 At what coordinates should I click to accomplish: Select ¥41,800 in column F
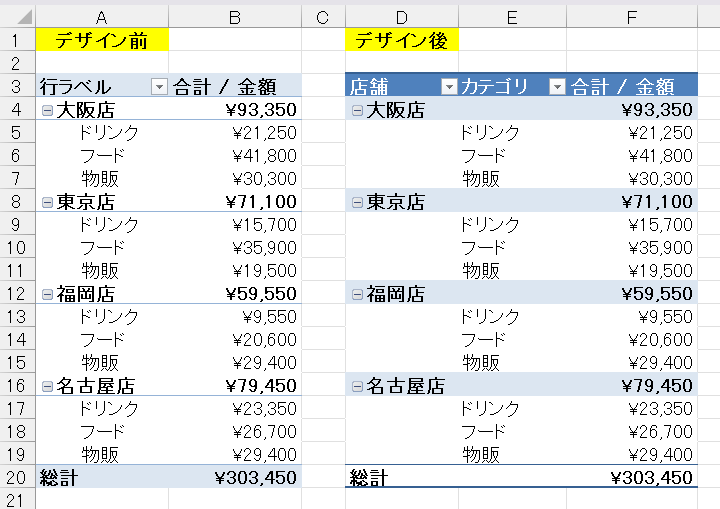click(660, 156)
